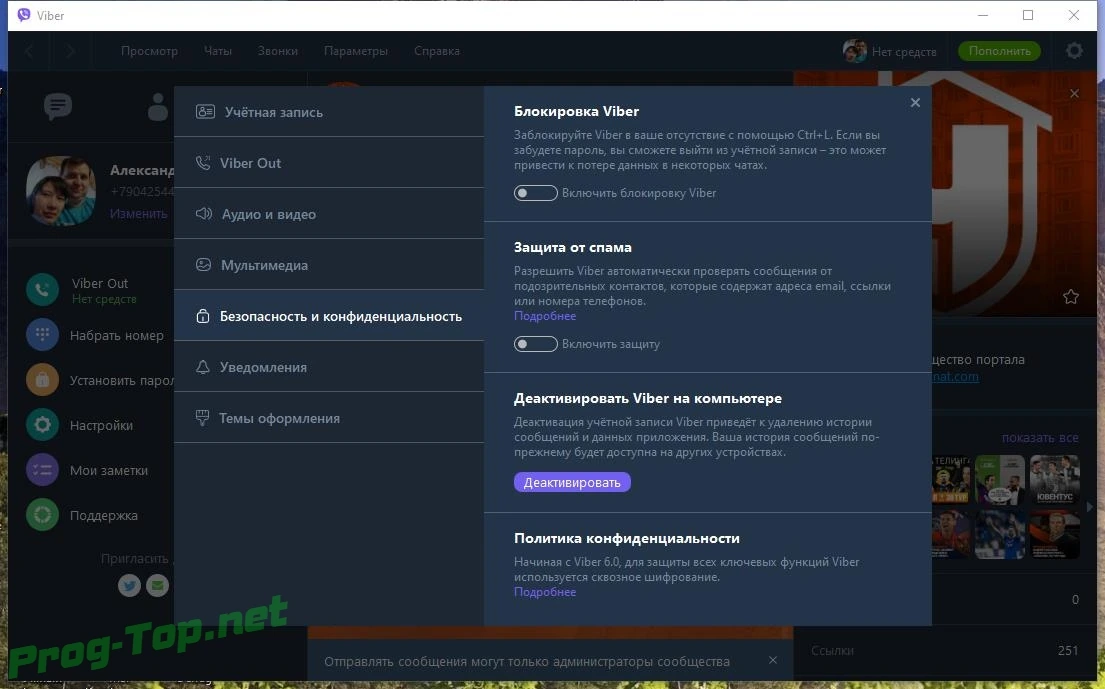Open the Multimedia settings tab
The image size is (1105, 689).
[328, 265]
